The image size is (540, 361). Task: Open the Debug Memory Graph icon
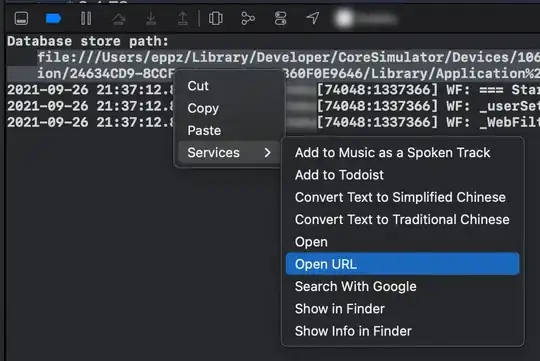click(248, 19)
